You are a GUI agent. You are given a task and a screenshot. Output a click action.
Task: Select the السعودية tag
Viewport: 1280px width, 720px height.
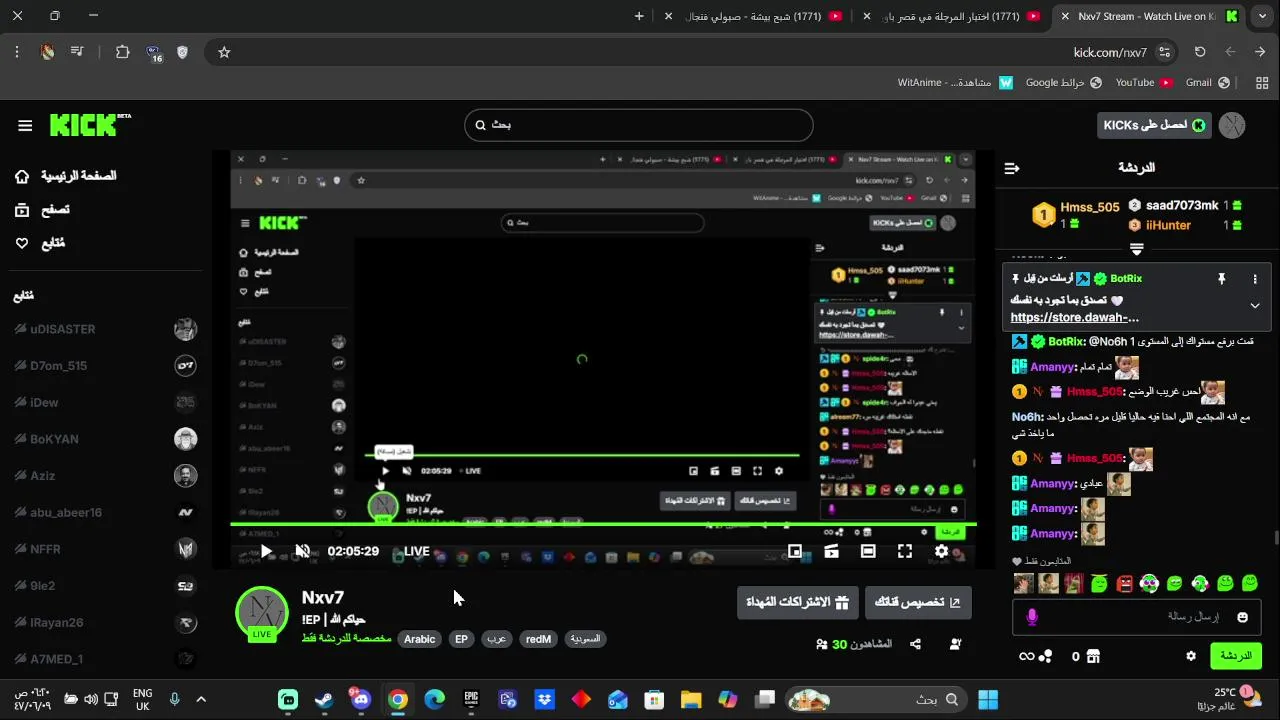point(585,639)
